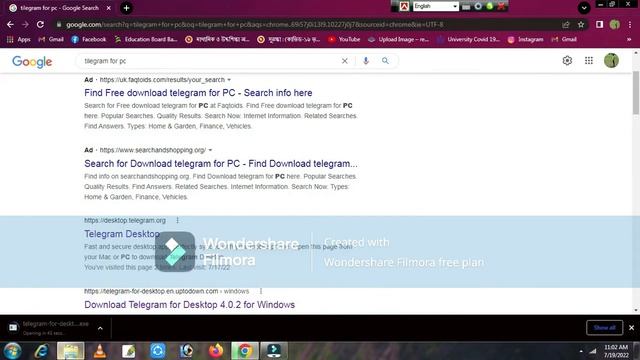Close the tilegram for pc tab
This screenshot has width=640, height=360.
(x=109, y=8)
